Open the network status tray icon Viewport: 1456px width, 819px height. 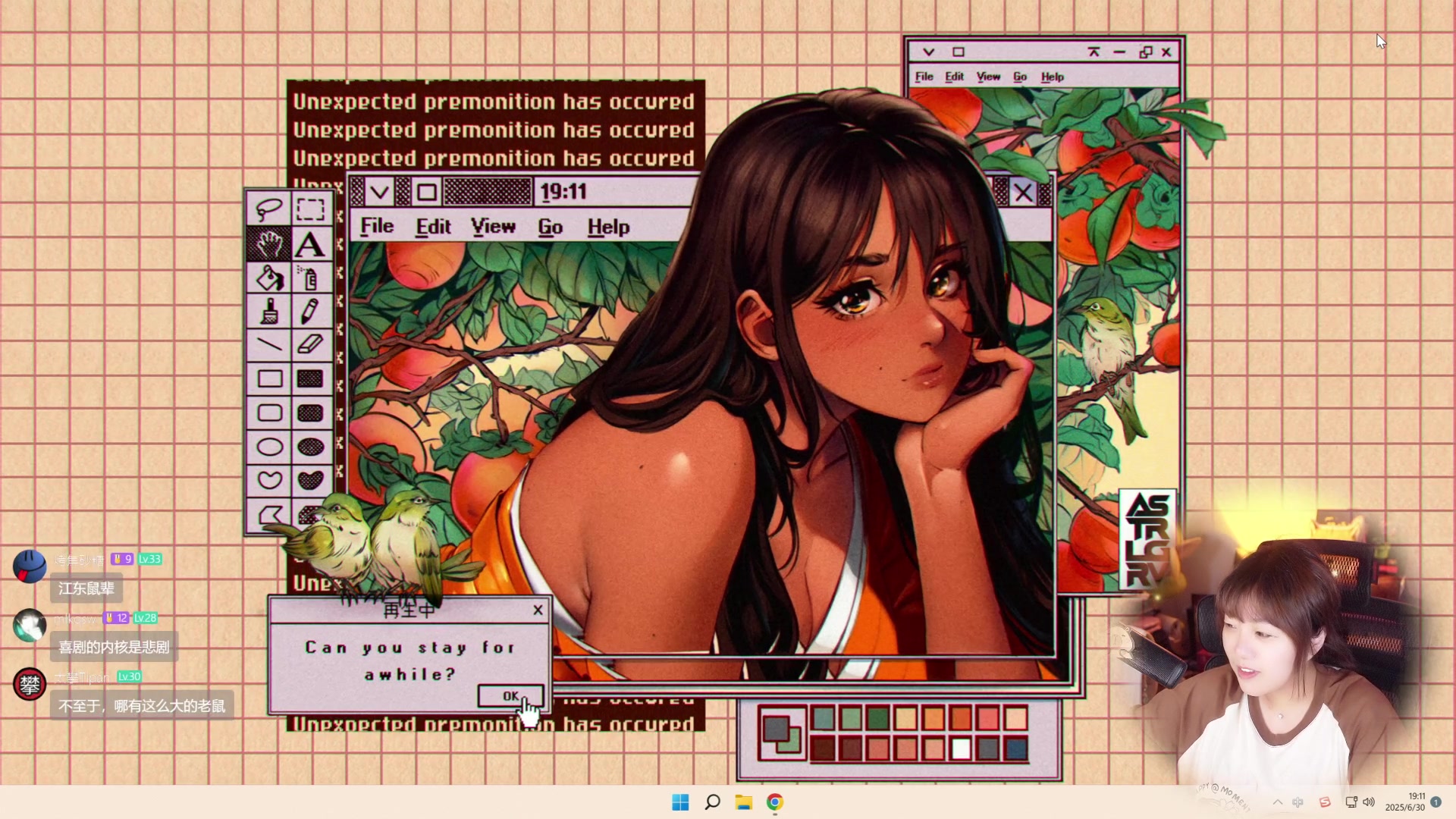pyautogui.click(x=1351, y=802)
